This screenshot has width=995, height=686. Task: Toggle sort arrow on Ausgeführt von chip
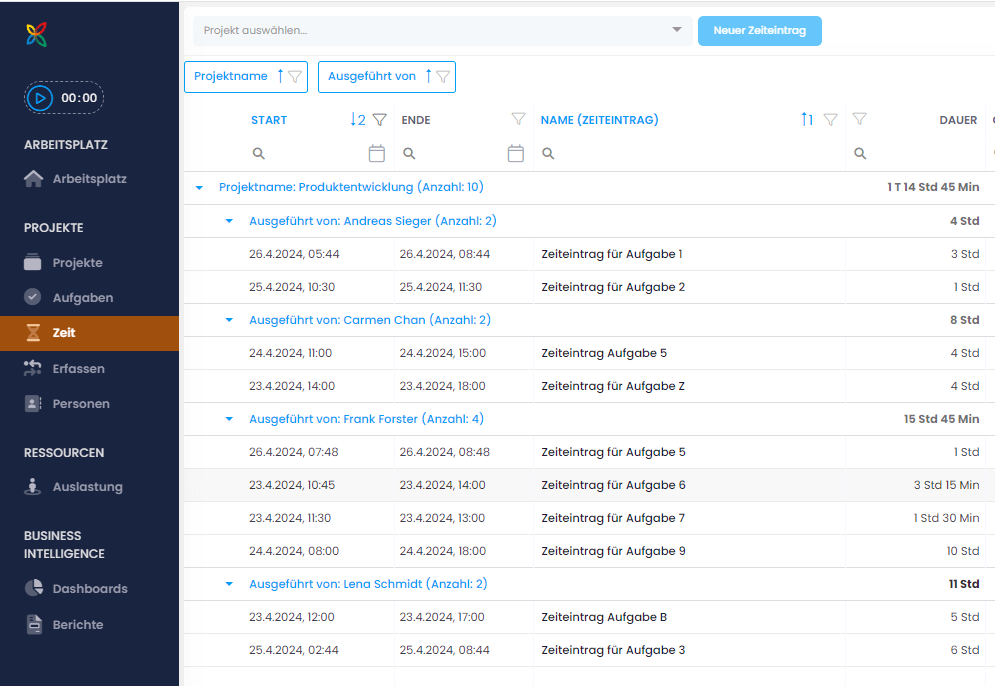(428, 77)
